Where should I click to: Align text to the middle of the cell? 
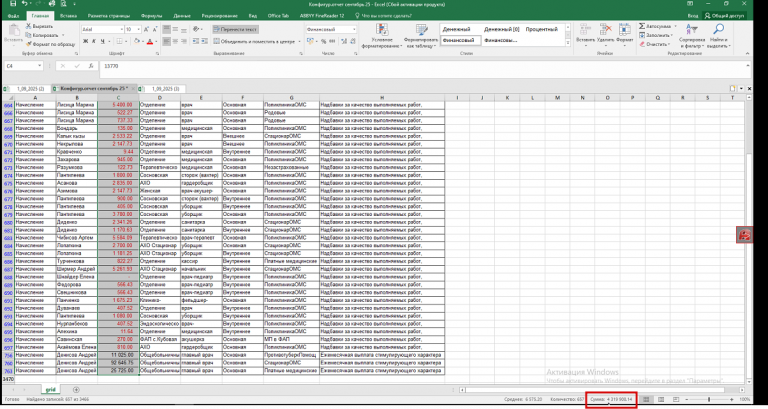click(175, 29)
